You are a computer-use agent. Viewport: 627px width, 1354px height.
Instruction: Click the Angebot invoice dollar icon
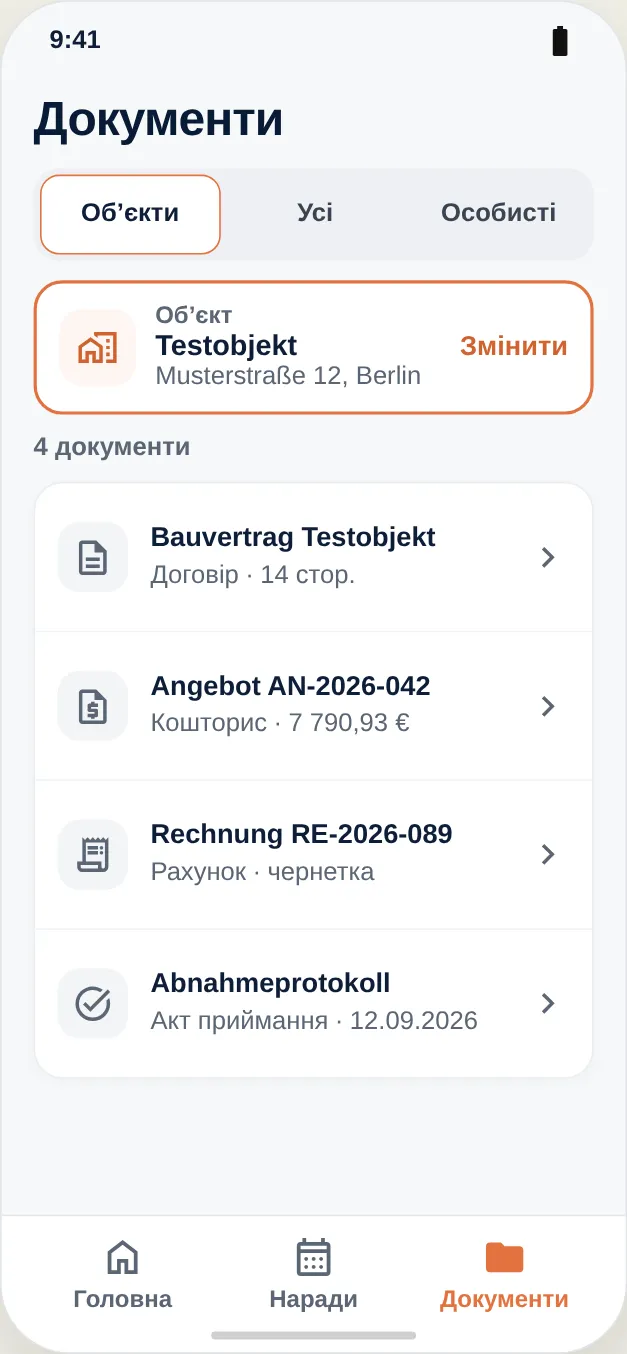(x=93, y=706)
